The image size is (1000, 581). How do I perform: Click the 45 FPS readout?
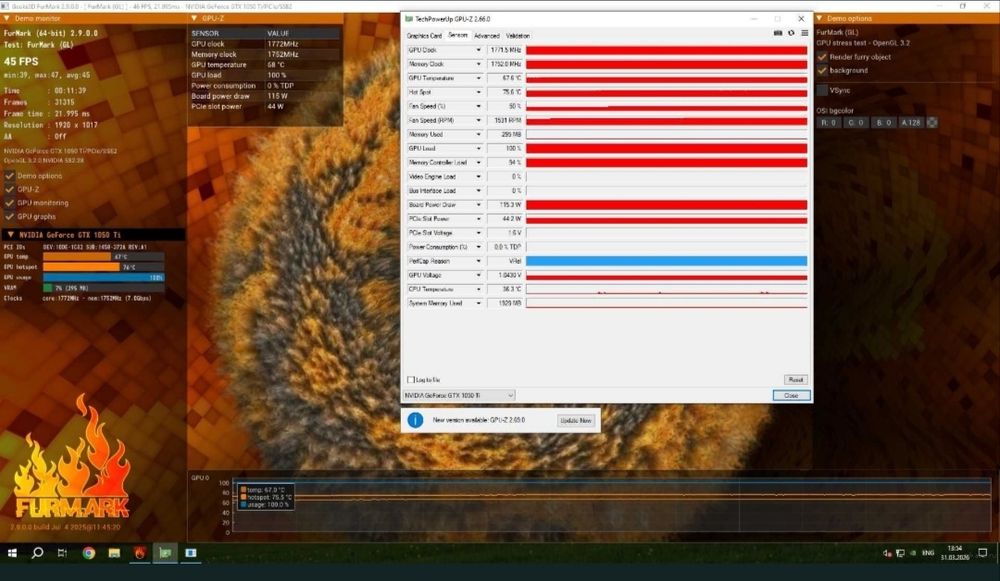[x=21, y=61]
